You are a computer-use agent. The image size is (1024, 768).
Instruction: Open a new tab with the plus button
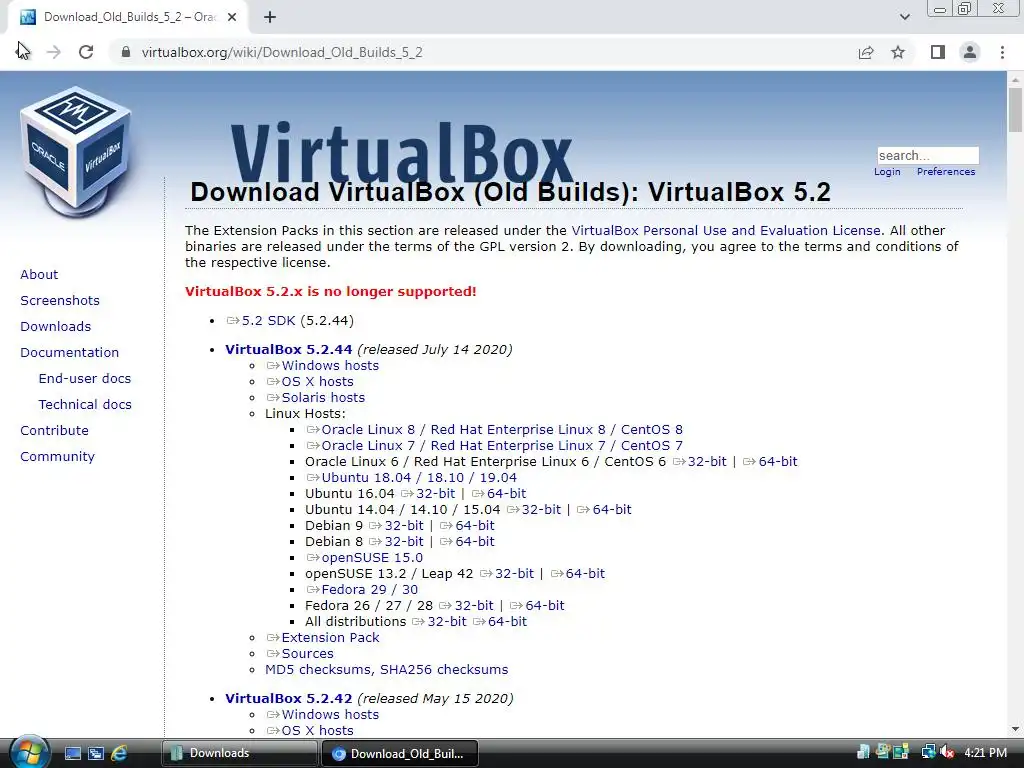[270, 17]
